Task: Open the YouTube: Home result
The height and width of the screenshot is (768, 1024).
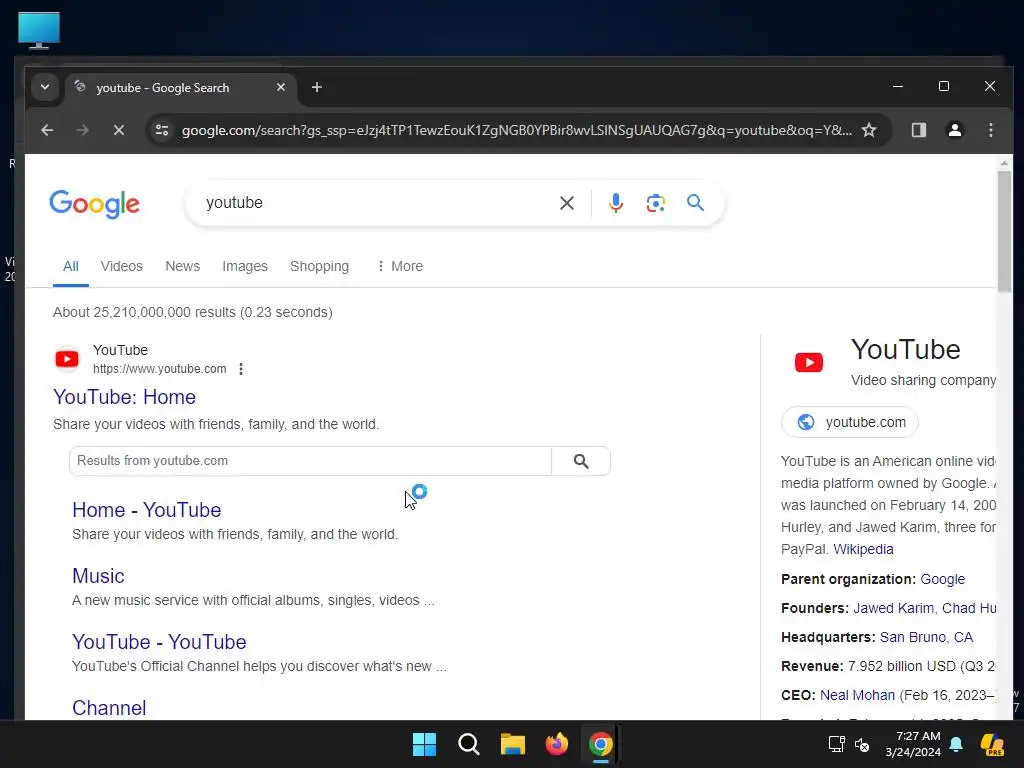Action: click(124, 397)
